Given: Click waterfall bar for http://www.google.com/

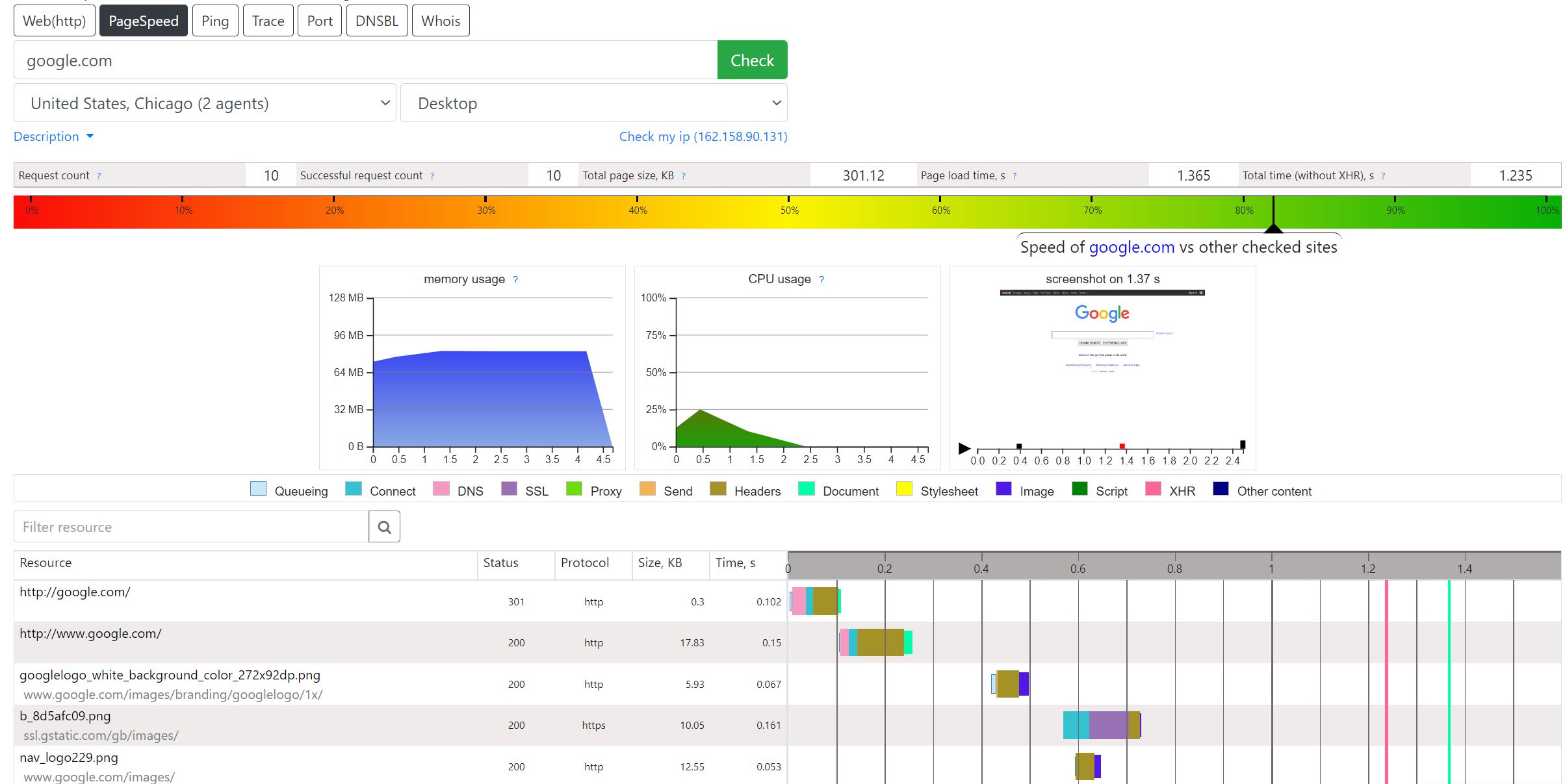Looking at the screenshot, I should [875, 642].
